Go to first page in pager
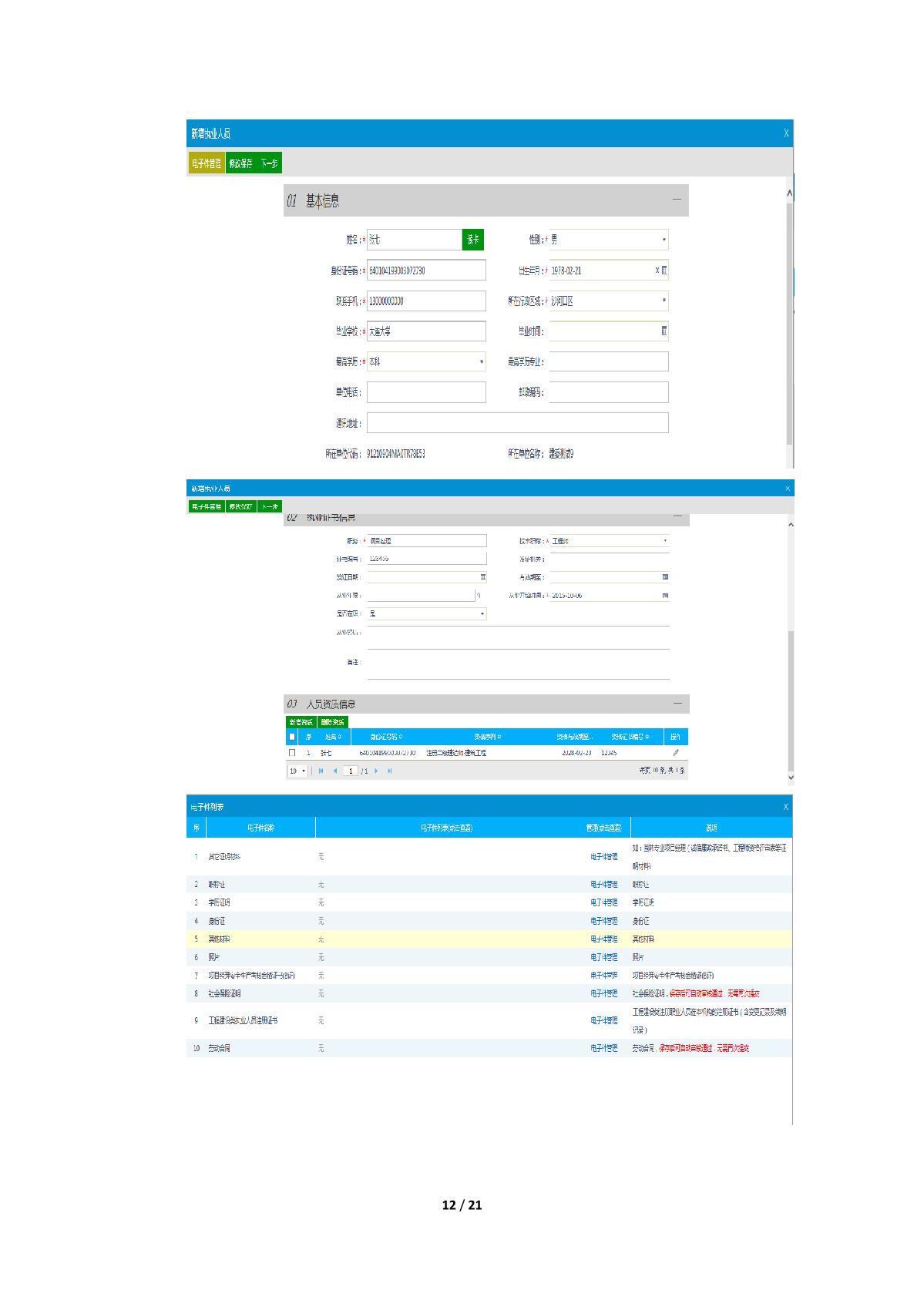924x1307 pixels. (321, 771)
